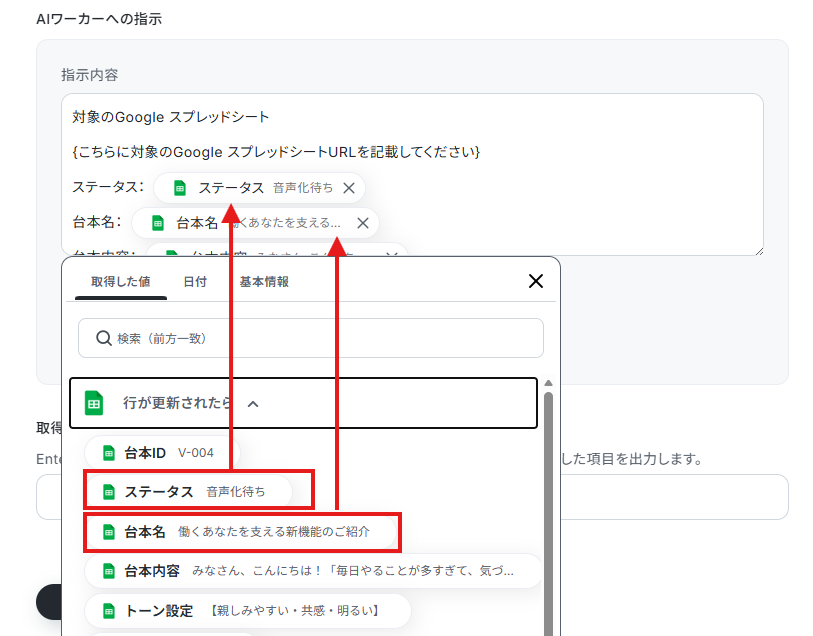Insert the 台本内容 value from list

[313, 571]
